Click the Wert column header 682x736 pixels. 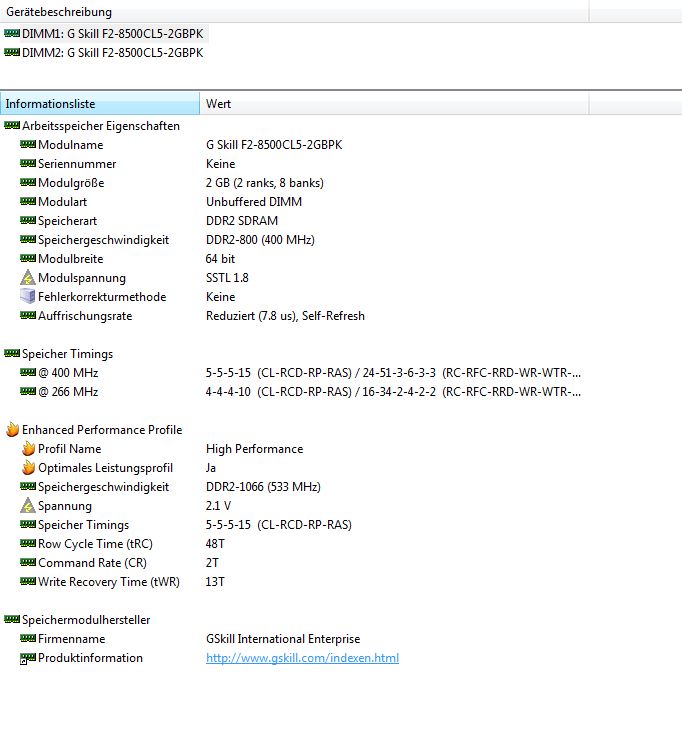click(394, 104)
